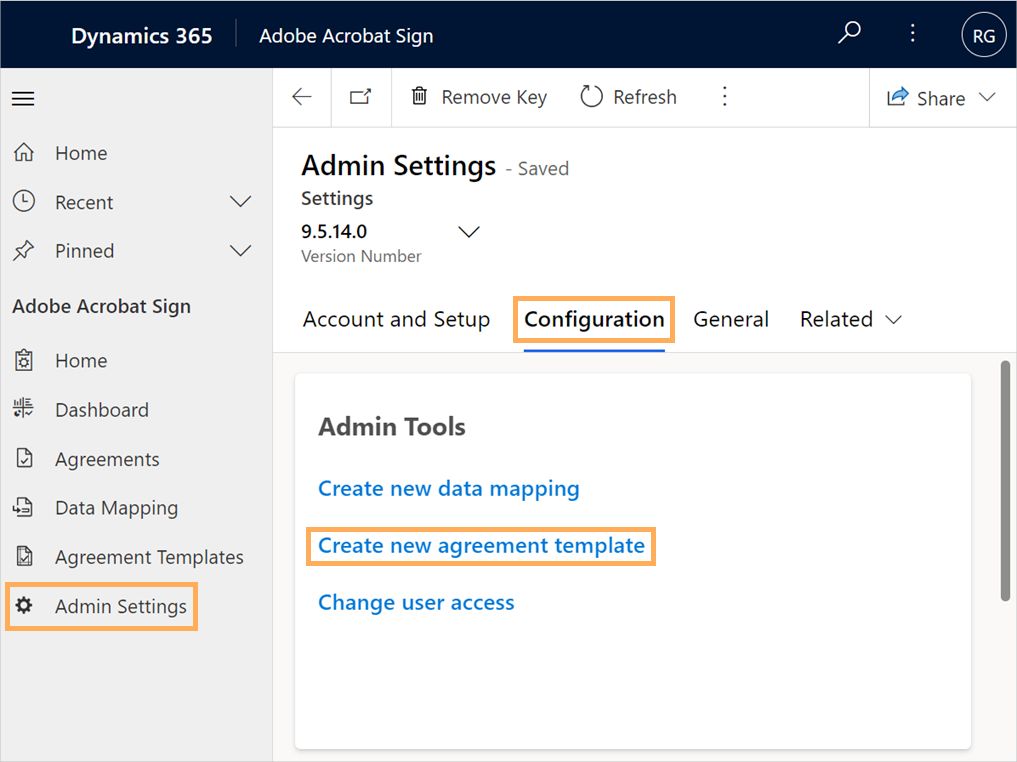The width and height of the screenshot is (1017, 762).
Task: Click the Refresh button label
Action: [645, 97]
